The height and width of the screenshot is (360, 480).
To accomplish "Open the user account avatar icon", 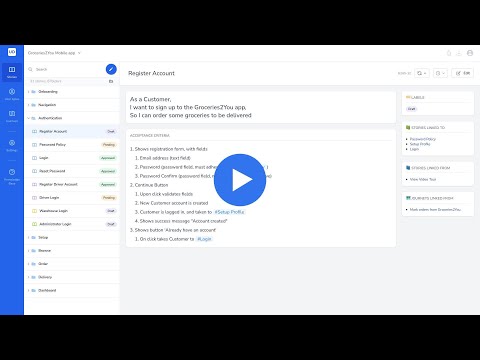I will 470,53.
